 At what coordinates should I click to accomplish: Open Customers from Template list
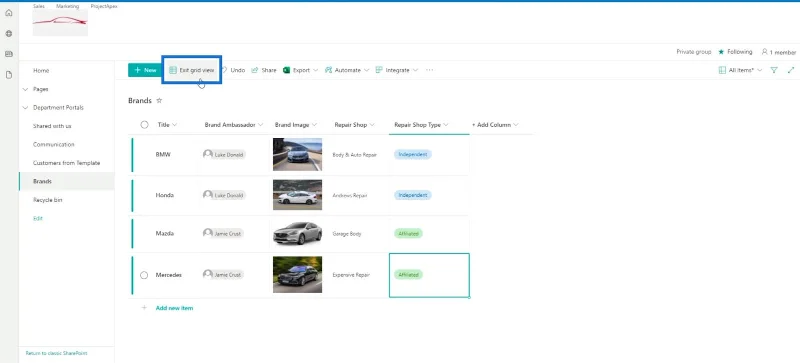(66, 163)
